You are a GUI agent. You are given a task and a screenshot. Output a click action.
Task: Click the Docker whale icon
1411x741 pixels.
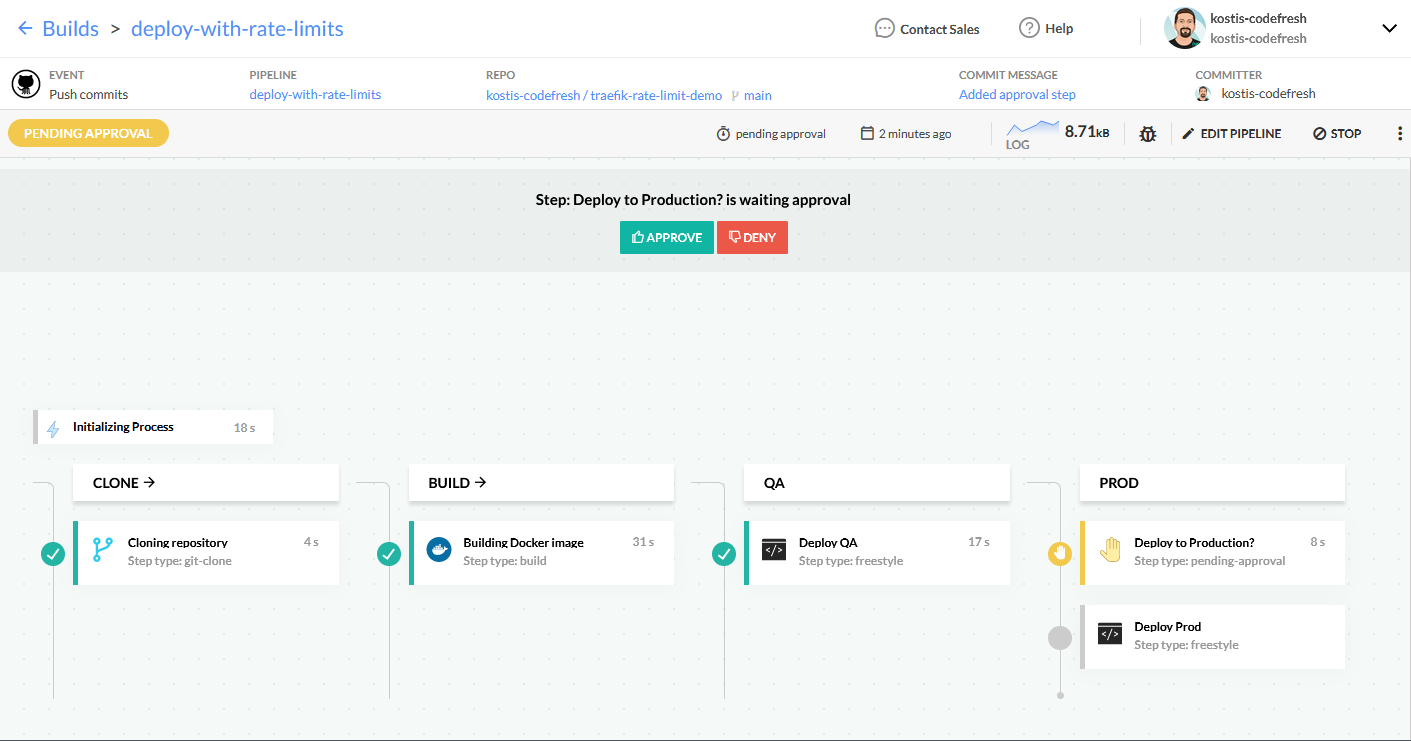point(439,550)
